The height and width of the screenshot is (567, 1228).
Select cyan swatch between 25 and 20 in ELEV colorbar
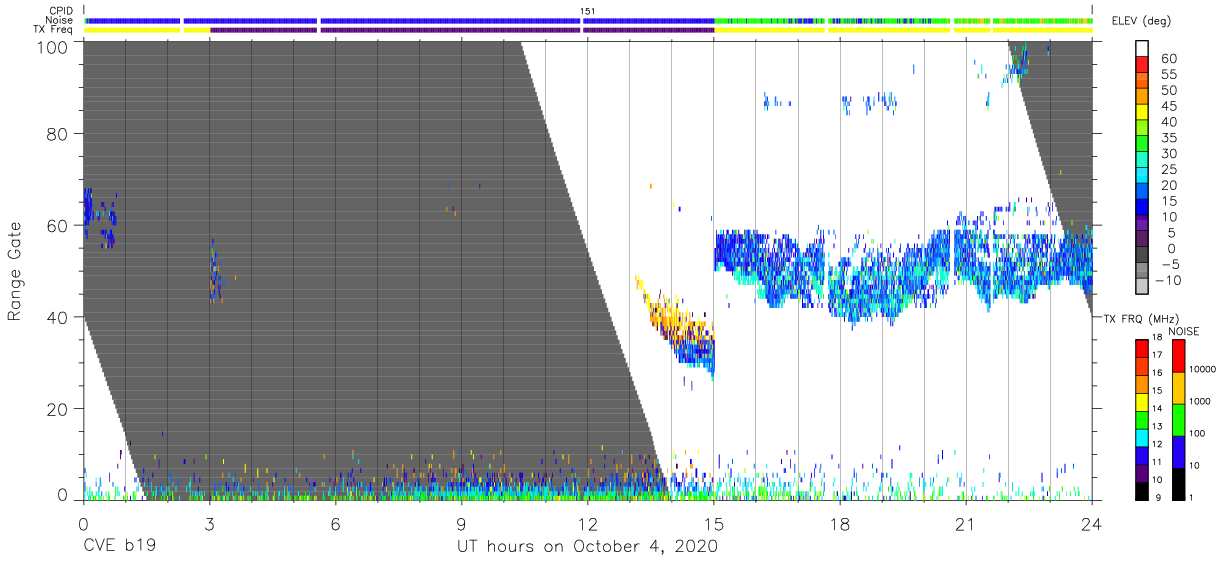coord(1143,176)
